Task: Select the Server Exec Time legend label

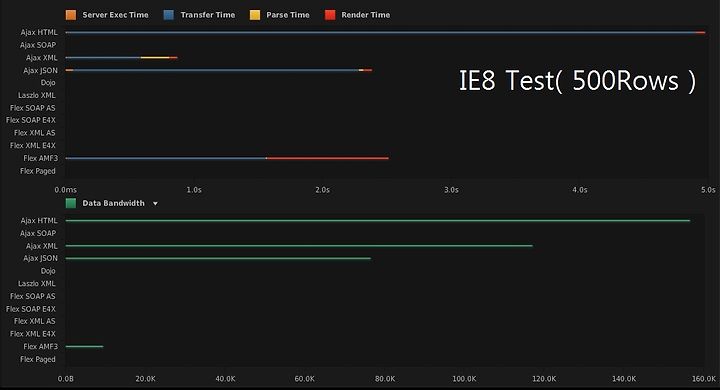Action: point(115,15)
